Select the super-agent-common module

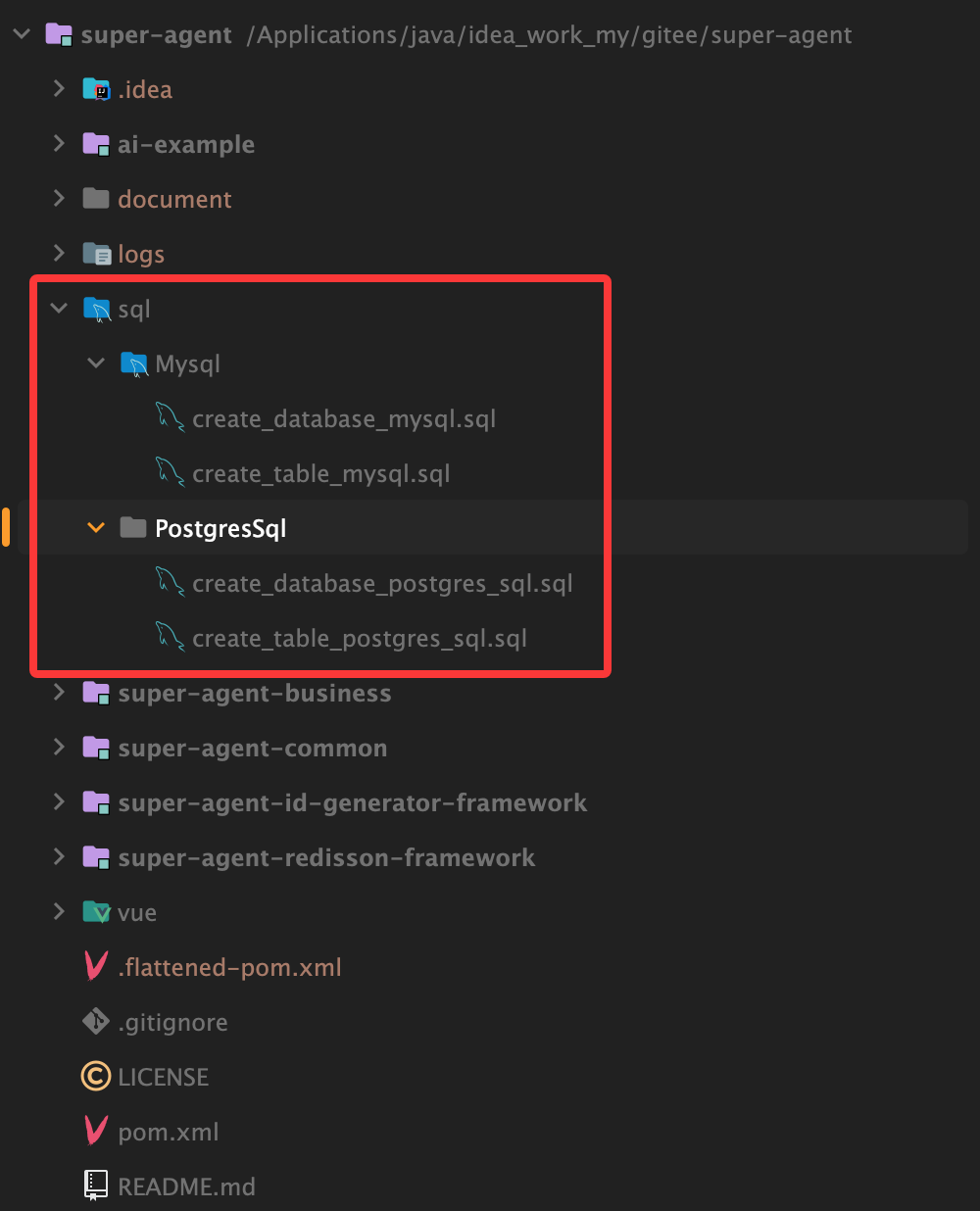pos(252,749)
